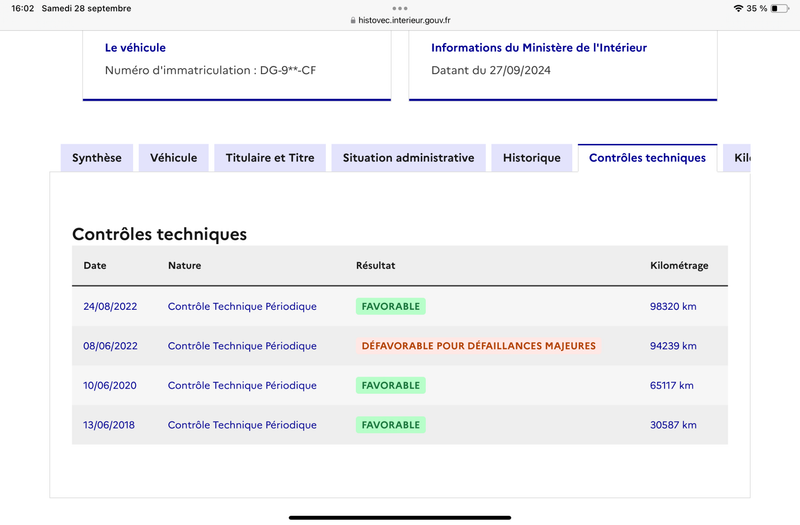The width and height of the screenshot is (800, 525).
Task: Open the partially visible Kilométrage tab
Action: pos(737,158)
